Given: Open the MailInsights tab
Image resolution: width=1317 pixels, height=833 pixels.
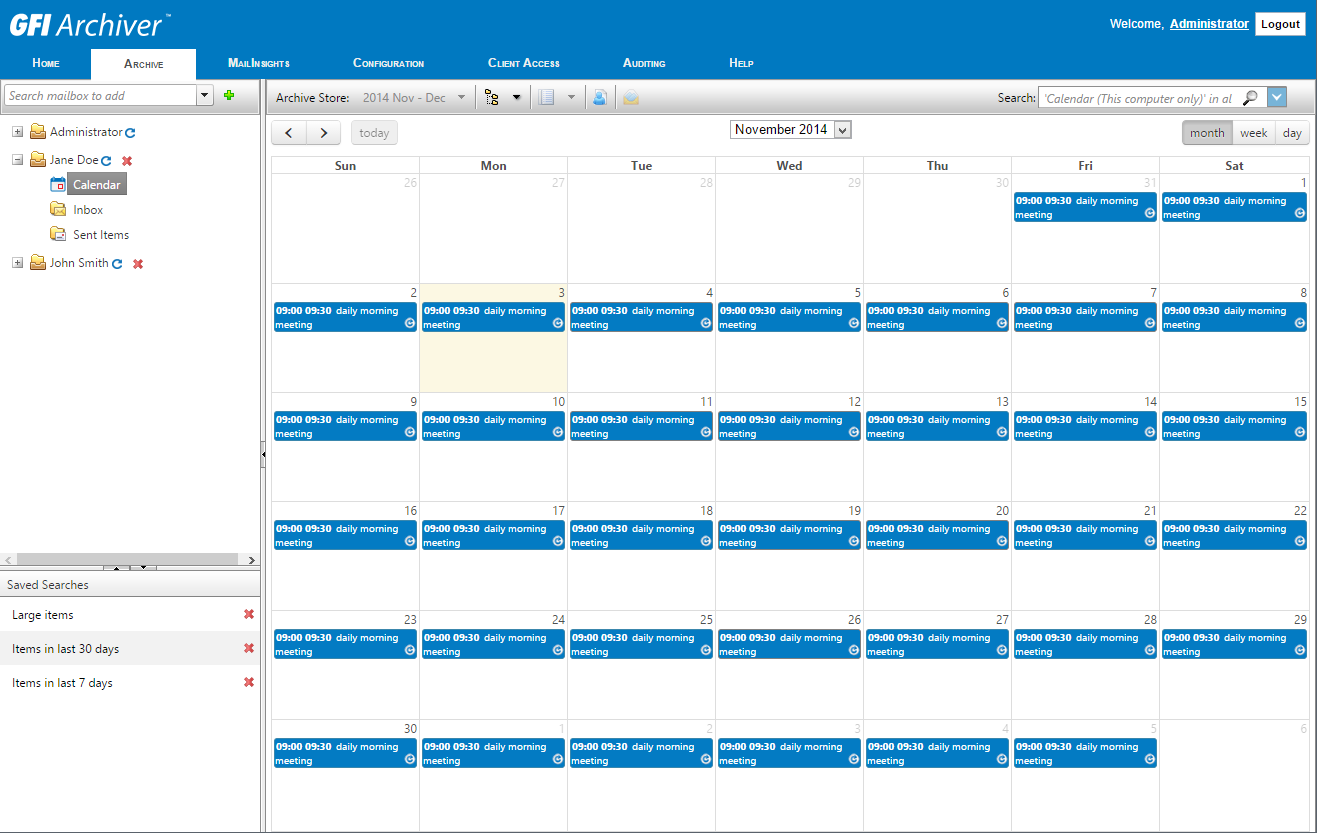Looking at the screenshot, I should point(258,63).
